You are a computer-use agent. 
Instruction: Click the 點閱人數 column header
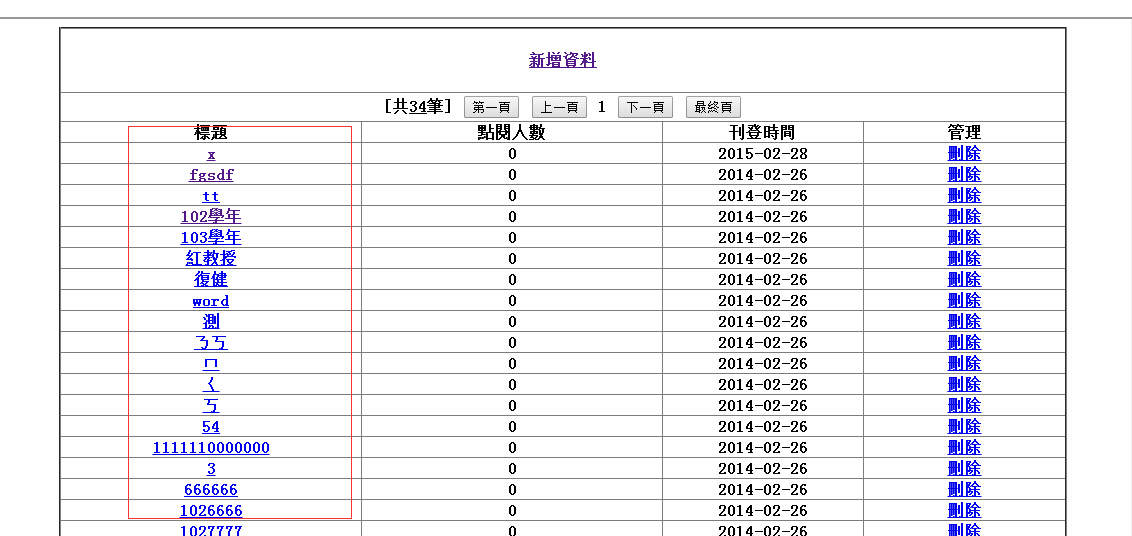511,132
